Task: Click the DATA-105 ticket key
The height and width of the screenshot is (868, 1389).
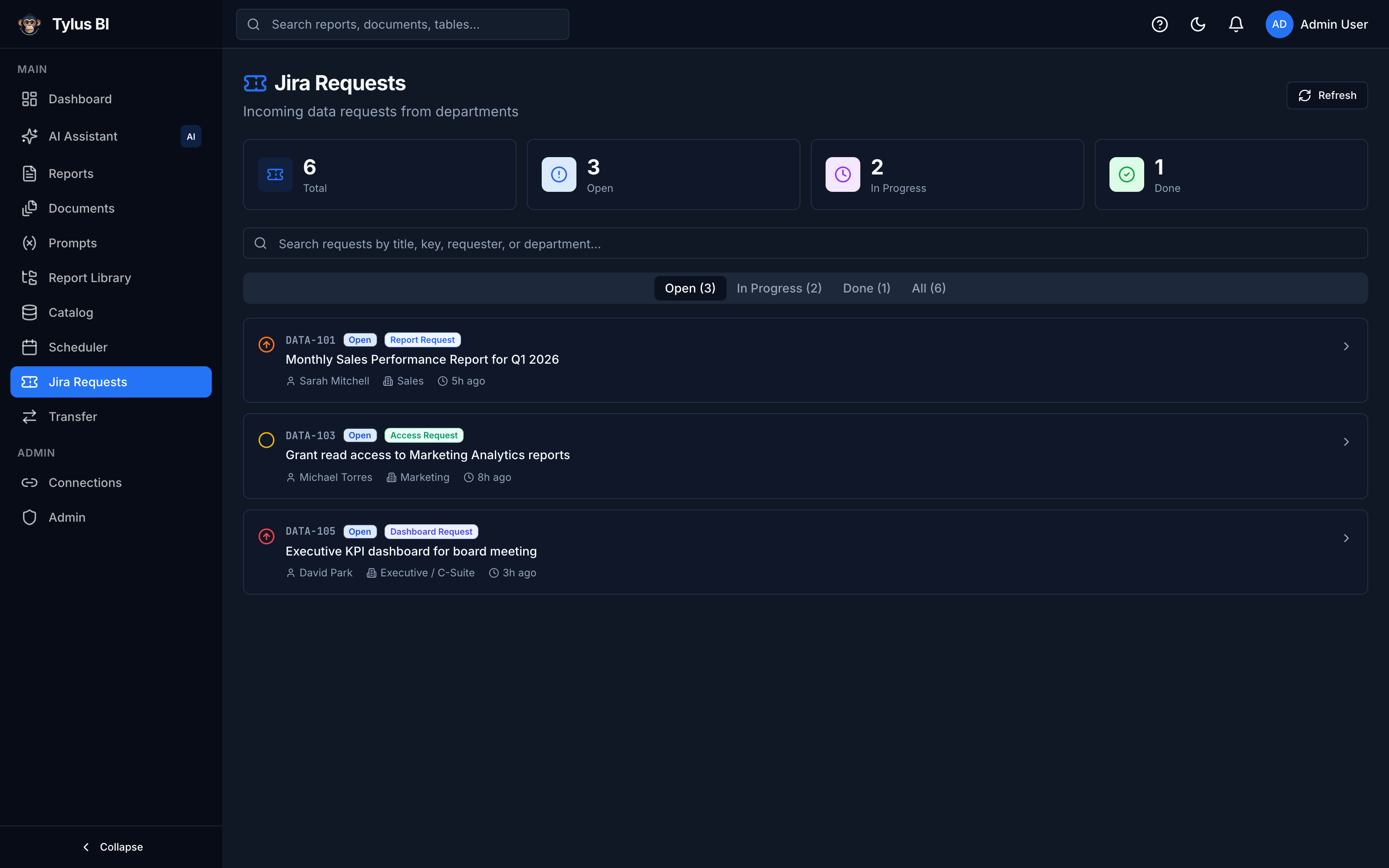Action: pyautogui.click(x=310, y=532)
